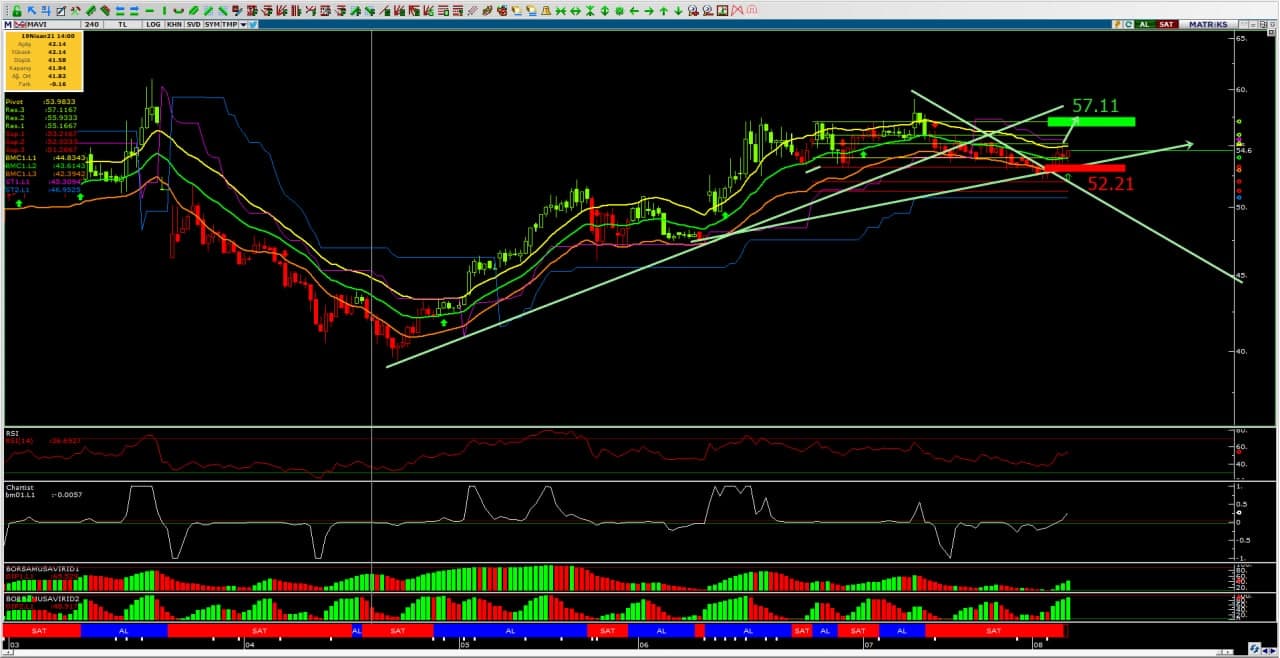
Task: Toggle the KHN chart option
Action: [174, 24]
